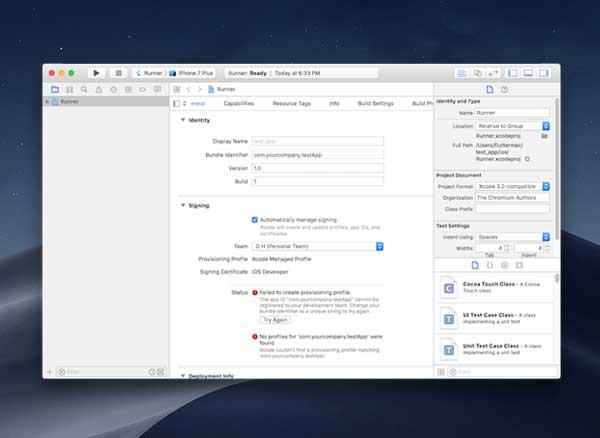
Task: Toggle the Utilities pane visibility
Action: pos(544,73)
